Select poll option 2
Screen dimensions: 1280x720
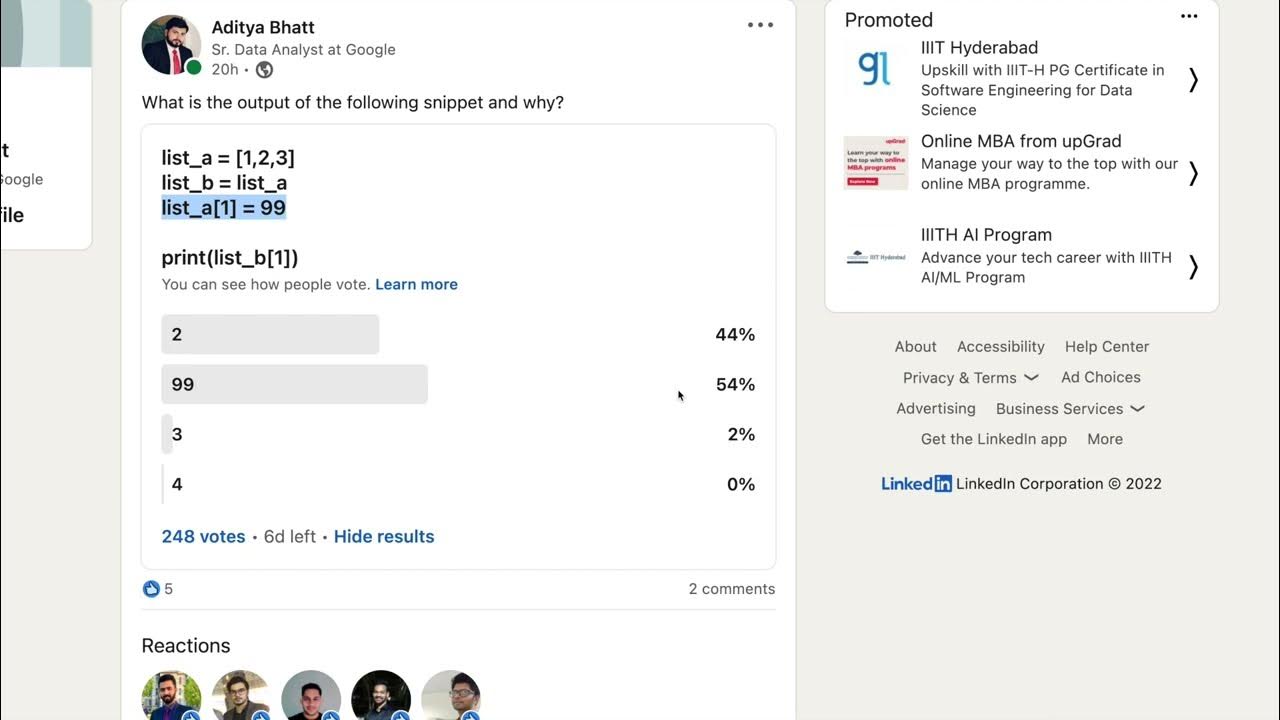[270, 334]
